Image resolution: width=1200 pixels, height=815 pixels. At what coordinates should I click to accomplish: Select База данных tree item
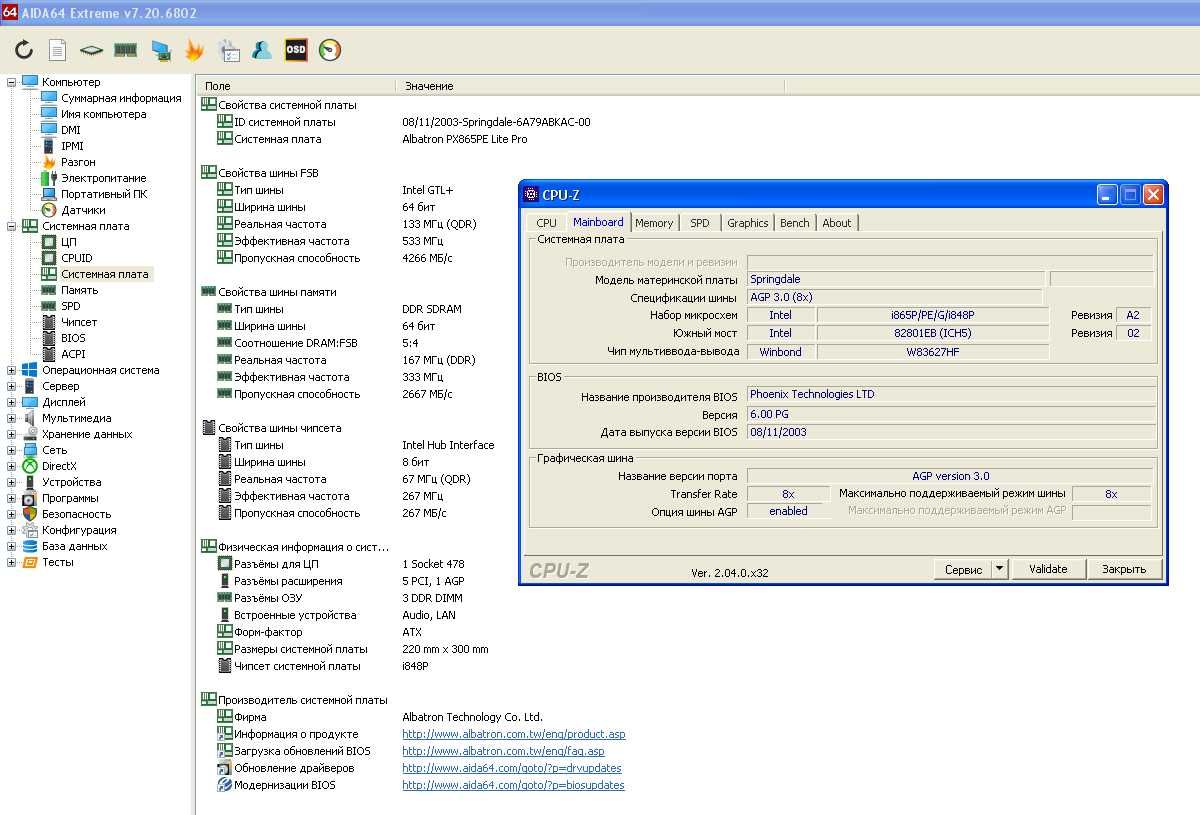pyautogui.click(x=74, y=546)
